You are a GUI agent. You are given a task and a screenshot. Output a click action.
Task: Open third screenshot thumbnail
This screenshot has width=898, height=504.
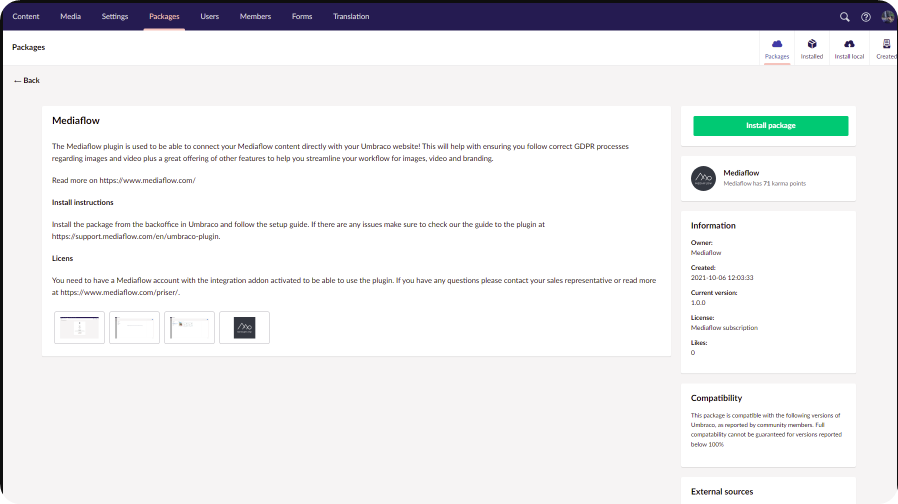click(190, 328)
